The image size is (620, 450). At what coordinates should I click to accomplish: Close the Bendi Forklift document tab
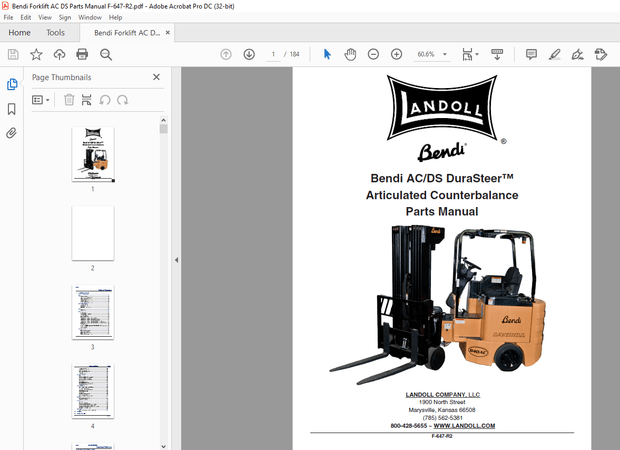click(x=168, y=32)
